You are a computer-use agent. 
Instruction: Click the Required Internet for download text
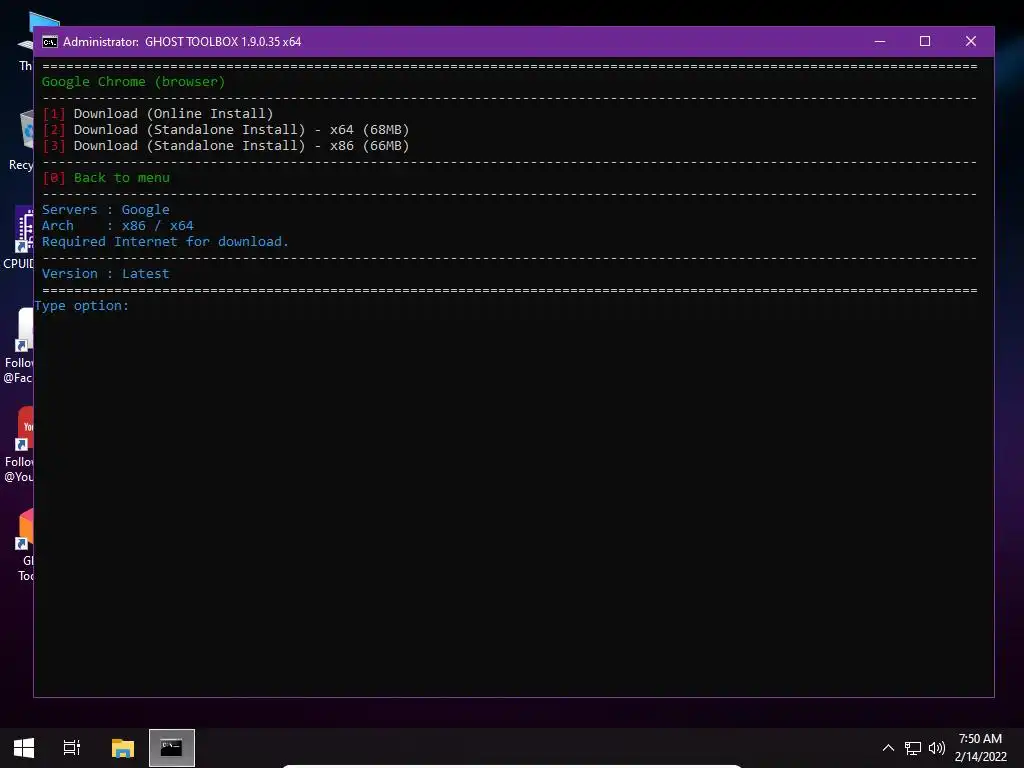[x=165, y=242]
